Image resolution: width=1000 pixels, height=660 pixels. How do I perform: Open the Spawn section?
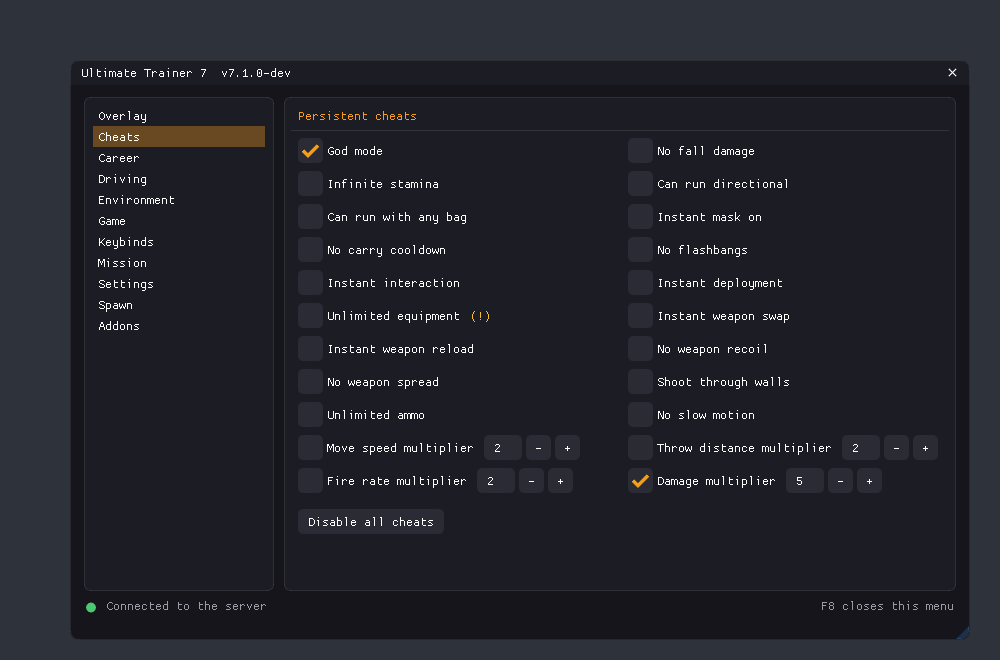pyautogui.click(x=179, y=305)
